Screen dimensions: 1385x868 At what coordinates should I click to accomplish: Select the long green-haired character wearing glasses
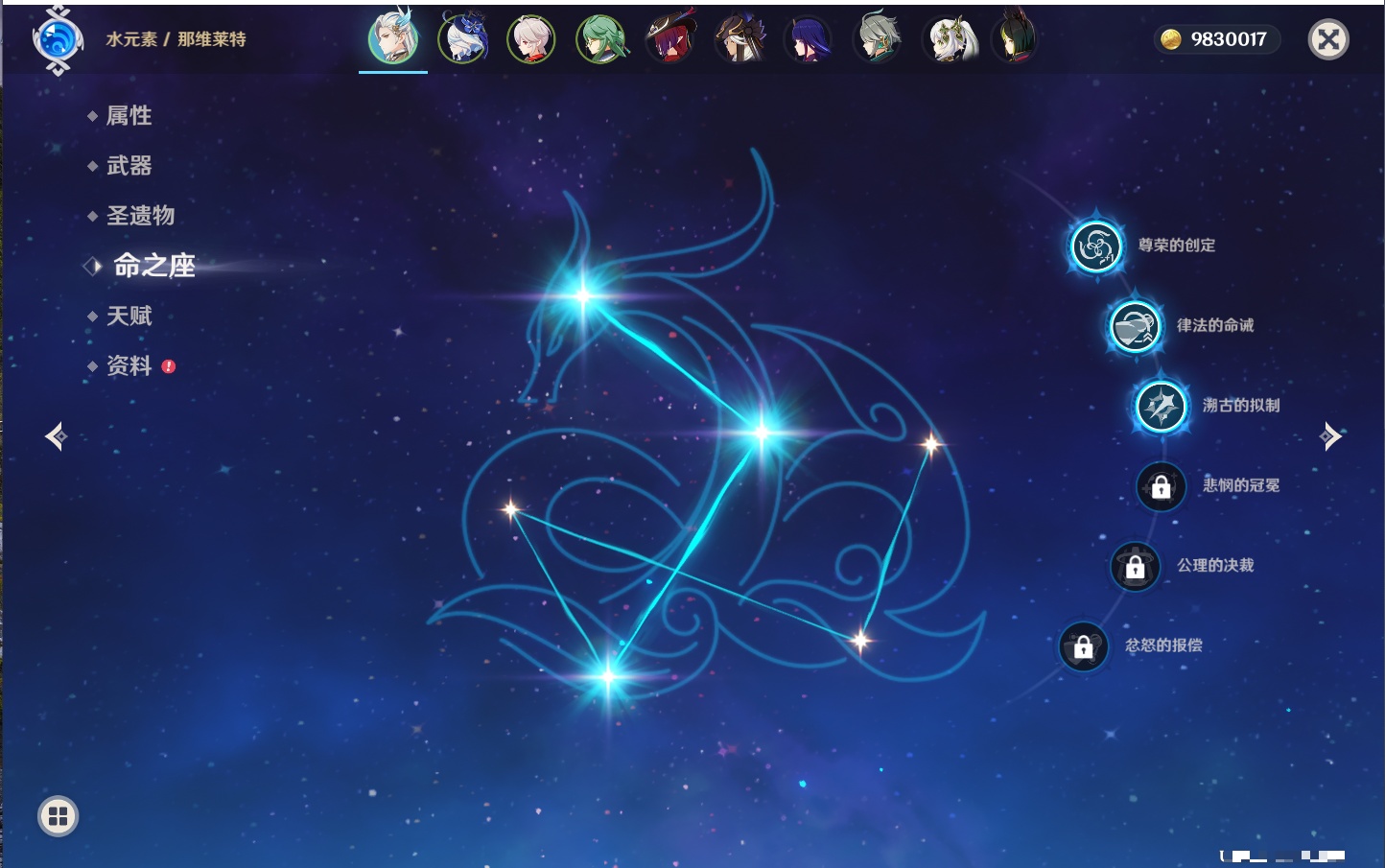pos(601,39)
